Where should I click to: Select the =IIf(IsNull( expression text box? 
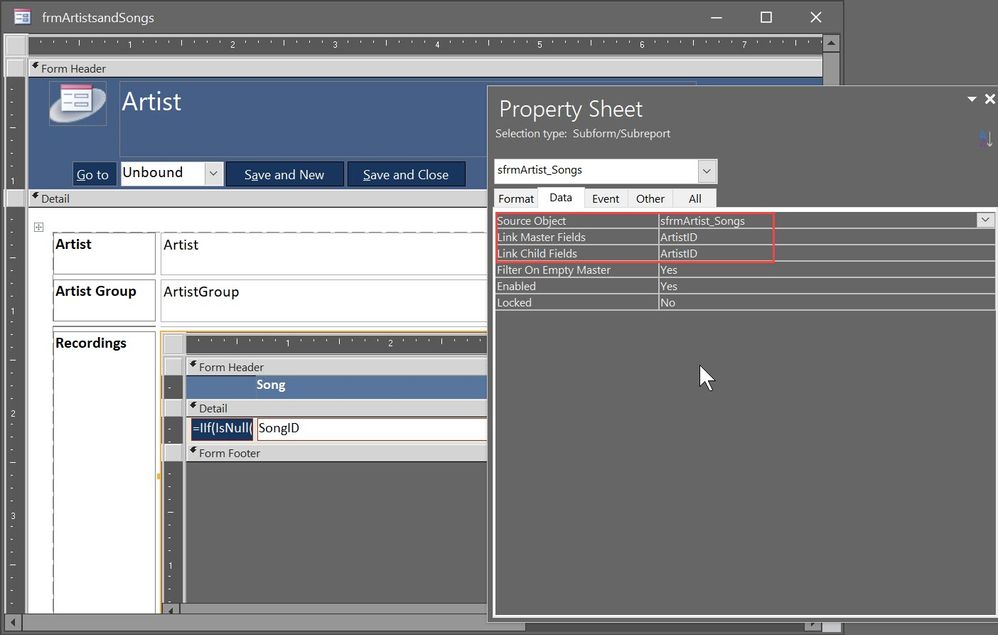tap(221, 428)
